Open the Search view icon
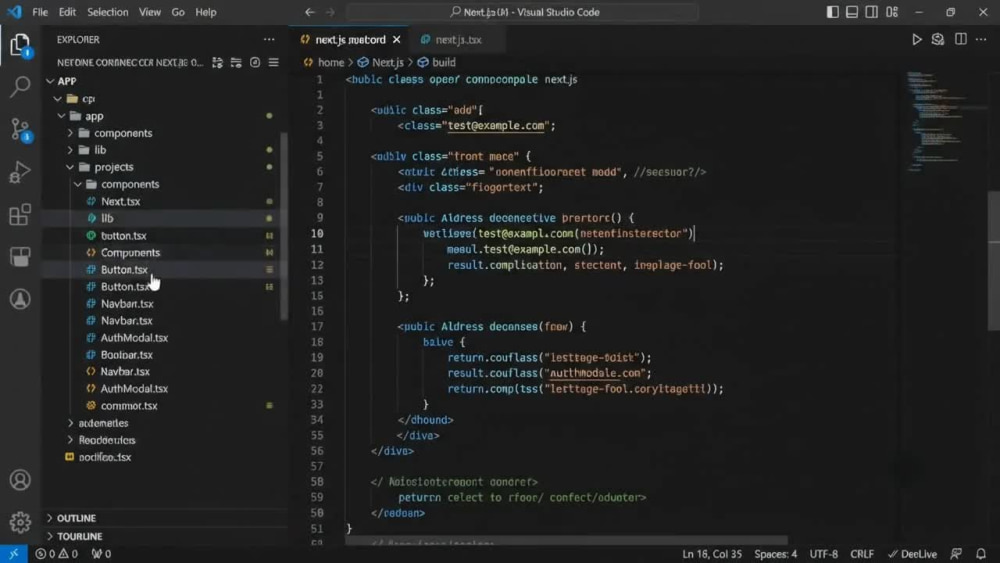The image size is (1000, 563). click(20, 86)
